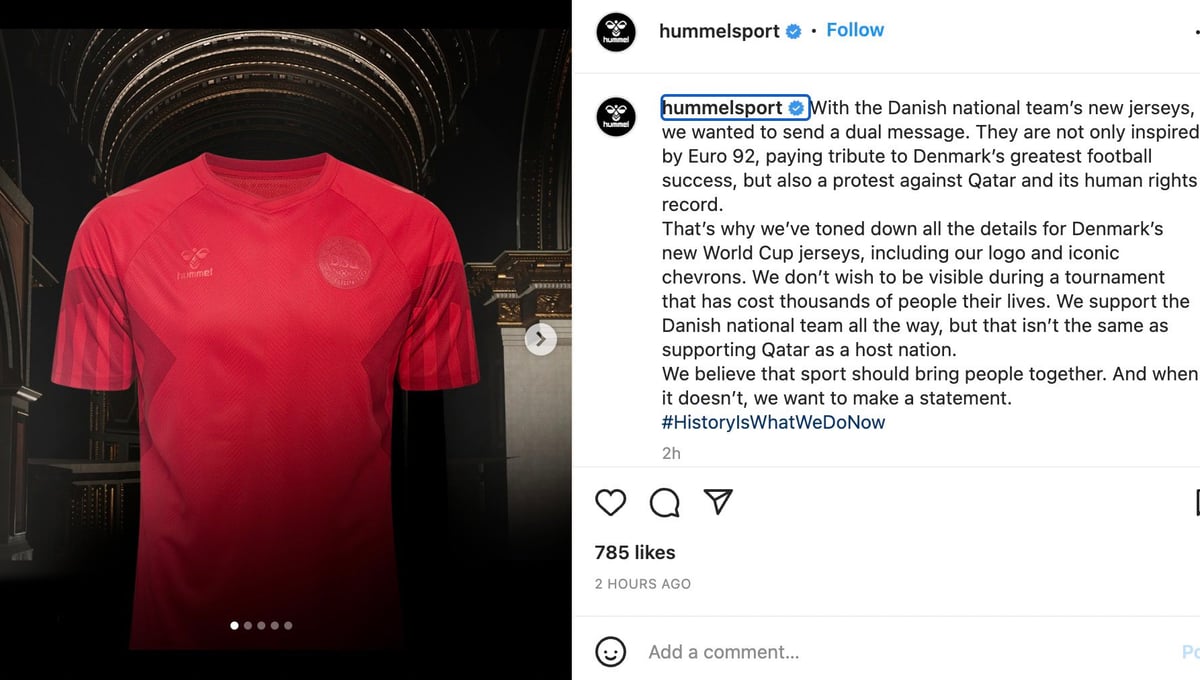The image size is (1200, 680).
Task: Click hummel avatar beside the caption
Action: tap(616, 117)
